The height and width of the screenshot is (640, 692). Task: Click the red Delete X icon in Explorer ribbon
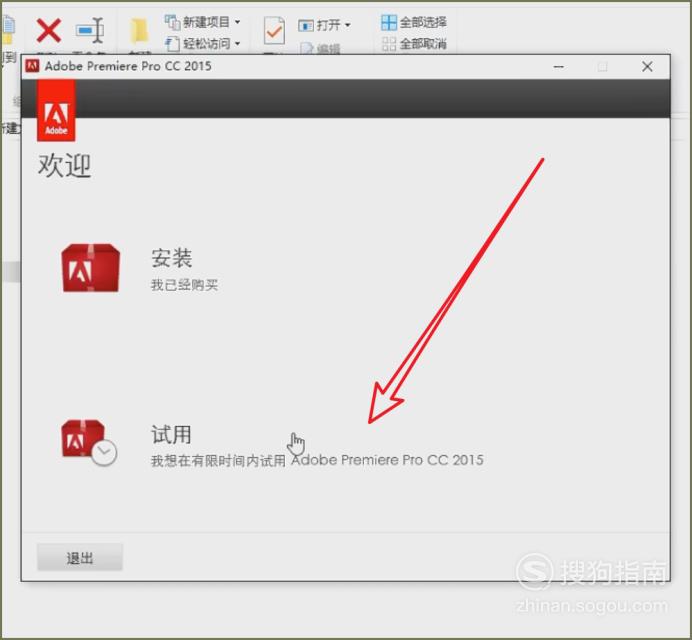[x=49, y=30]
